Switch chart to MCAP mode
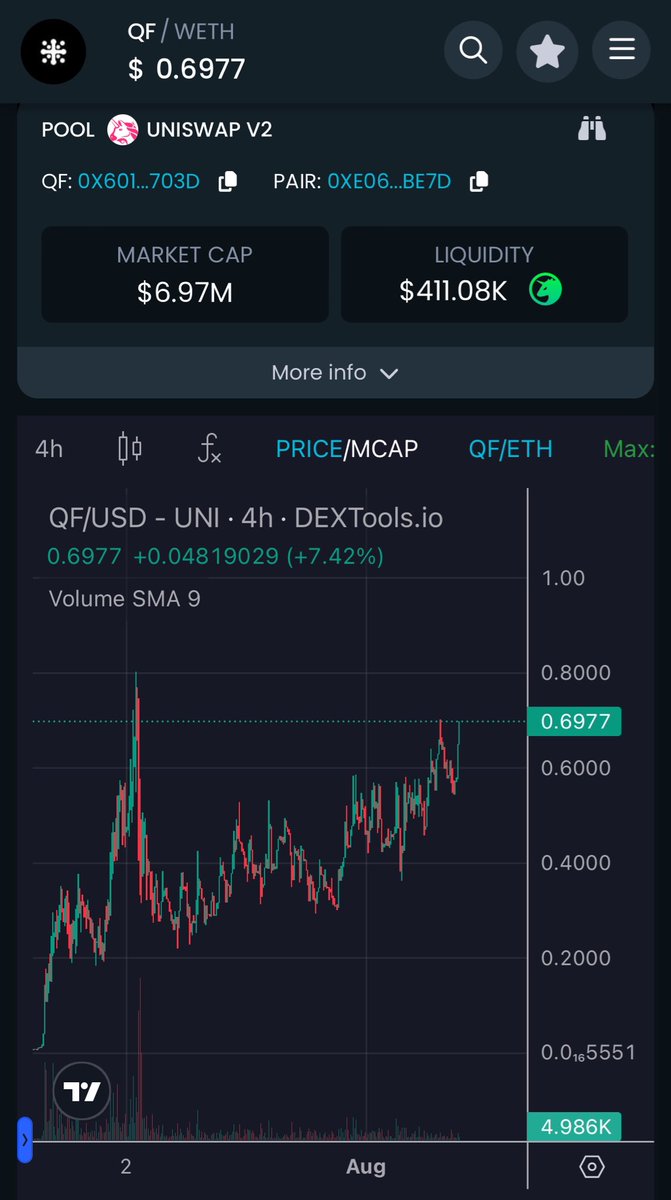This screenshot has height=1200, width=671. click(384, 449)
